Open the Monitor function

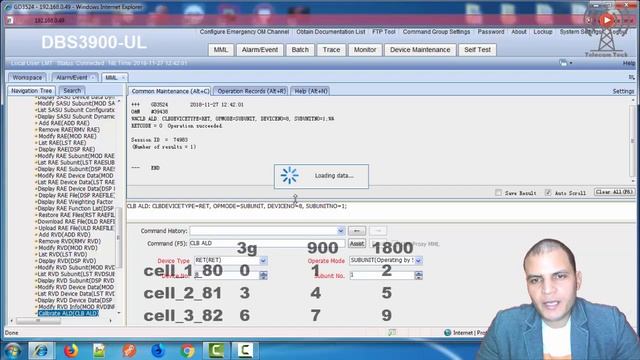(365, 50)
